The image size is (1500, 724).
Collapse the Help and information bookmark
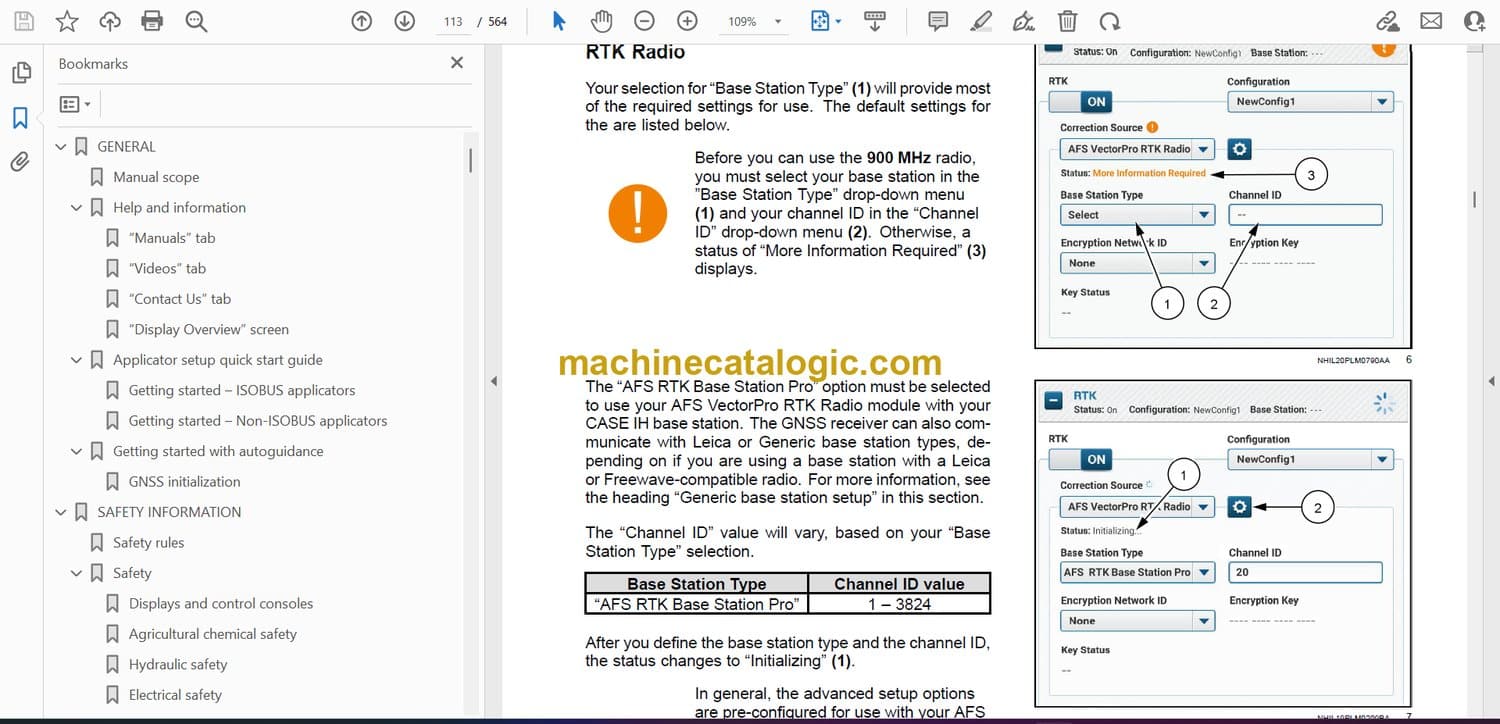pyautogui.click(x=77, y=208)
